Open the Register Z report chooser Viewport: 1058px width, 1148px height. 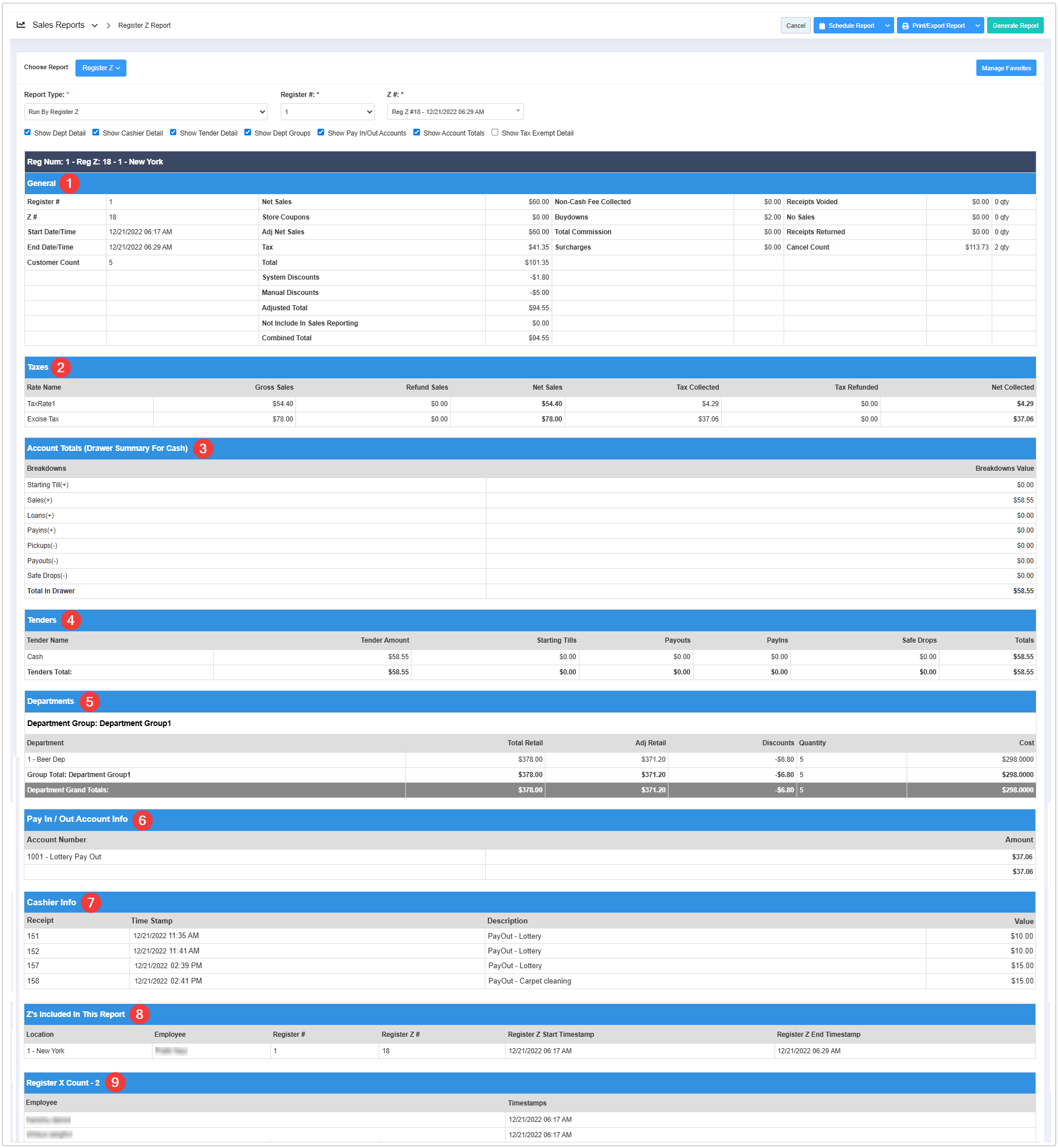coord(101,68)
